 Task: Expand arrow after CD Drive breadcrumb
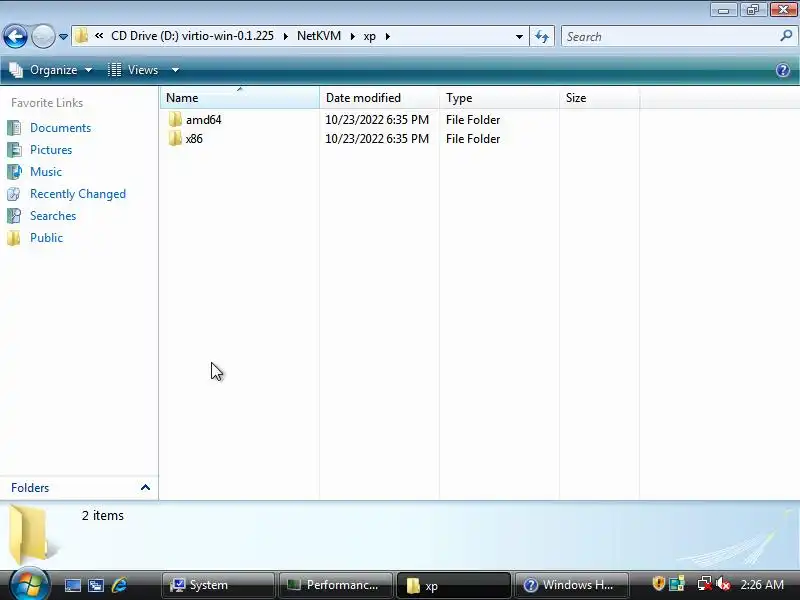(x=286, y=36)
